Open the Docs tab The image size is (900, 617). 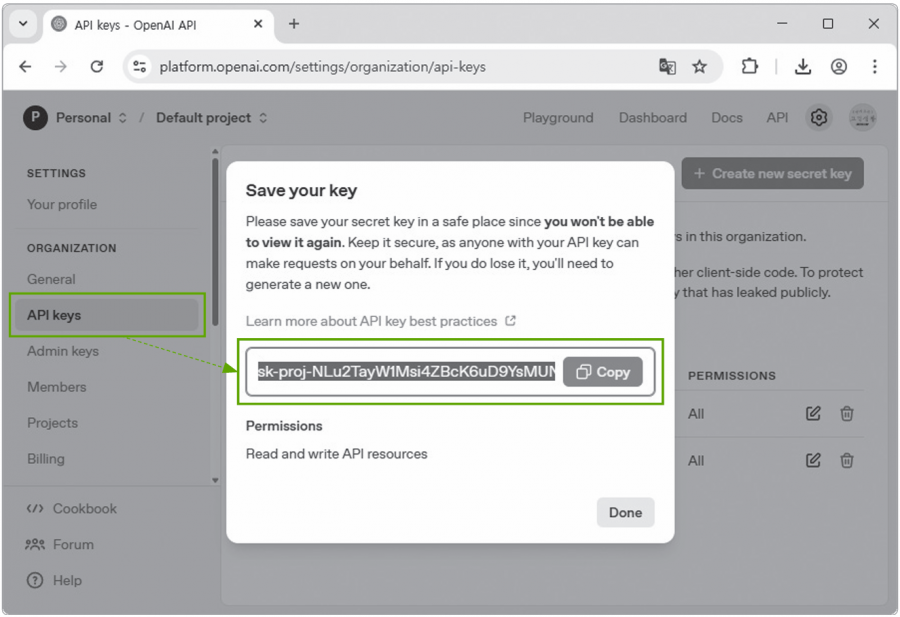coord(727,118)
